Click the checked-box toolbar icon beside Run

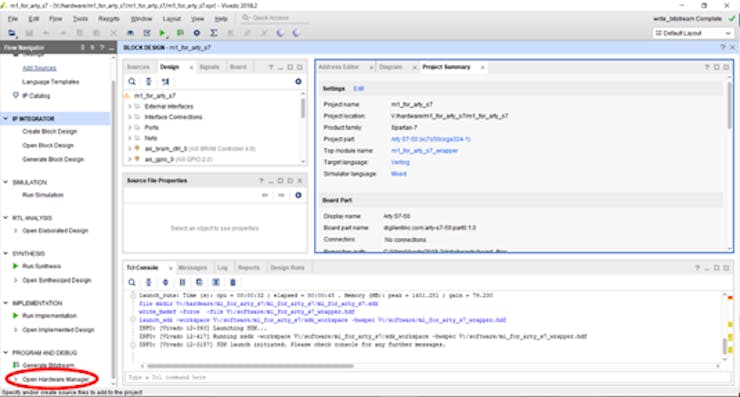click(x=147, y=33)
